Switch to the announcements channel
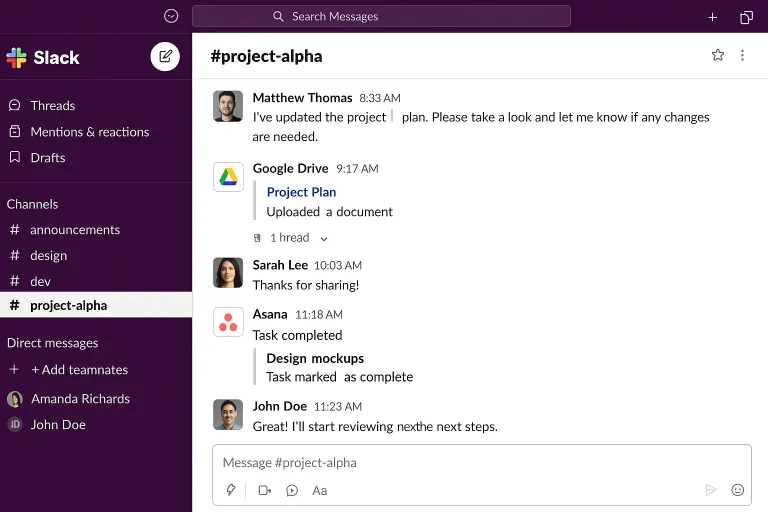 [96, 230]
